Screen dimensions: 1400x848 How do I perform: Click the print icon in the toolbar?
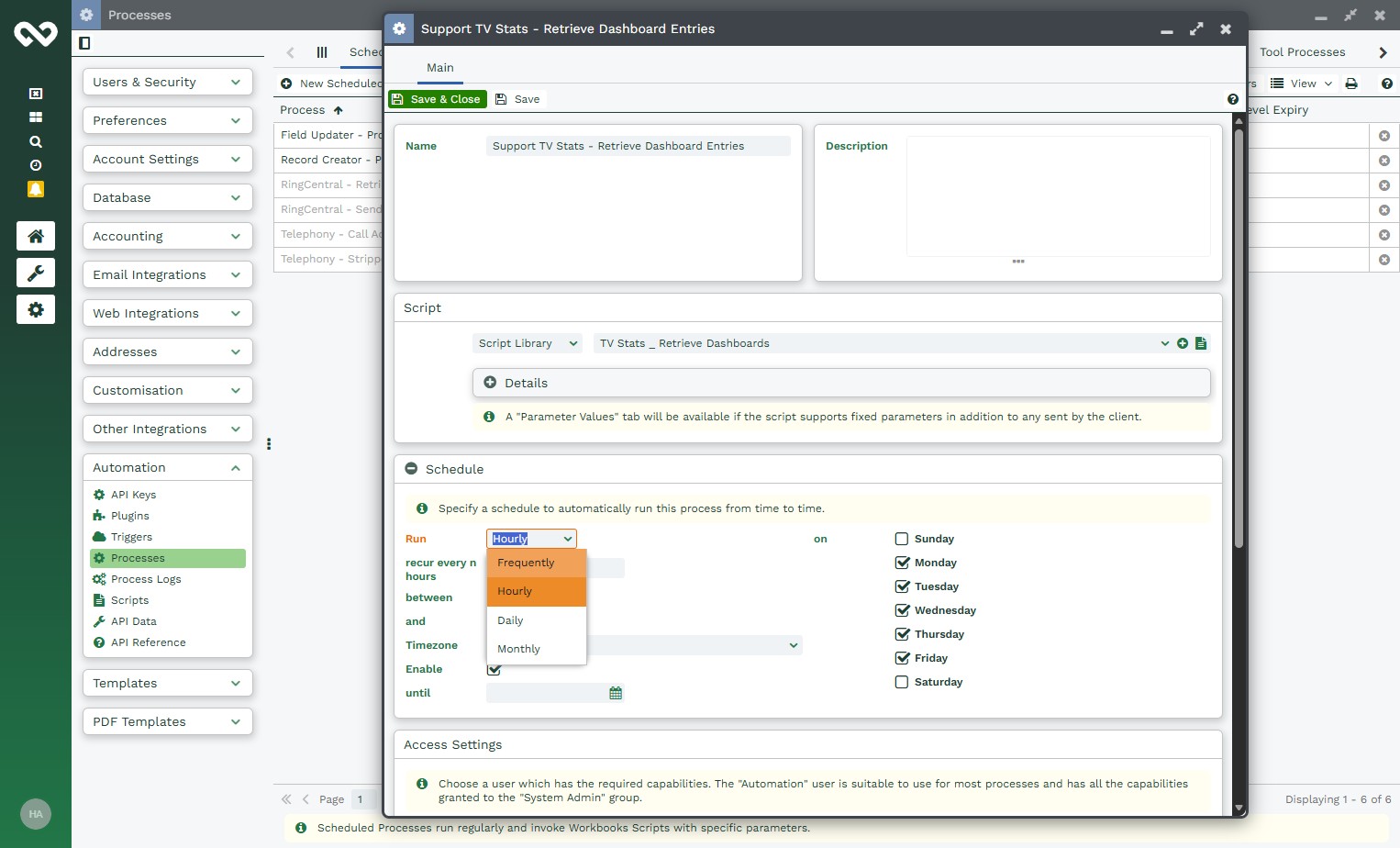pos(1351,84)
